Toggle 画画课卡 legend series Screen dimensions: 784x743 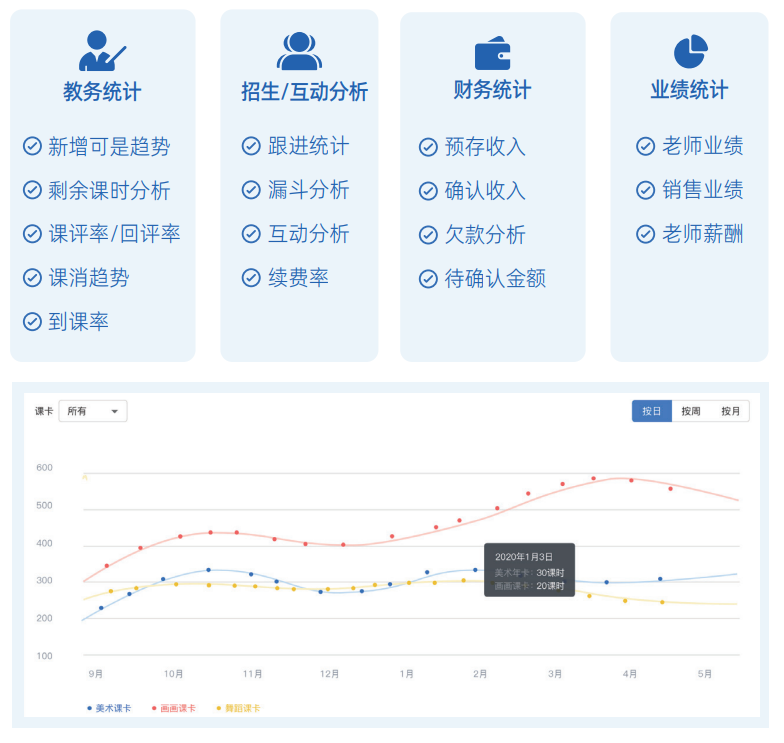click(x=174, y=708)
